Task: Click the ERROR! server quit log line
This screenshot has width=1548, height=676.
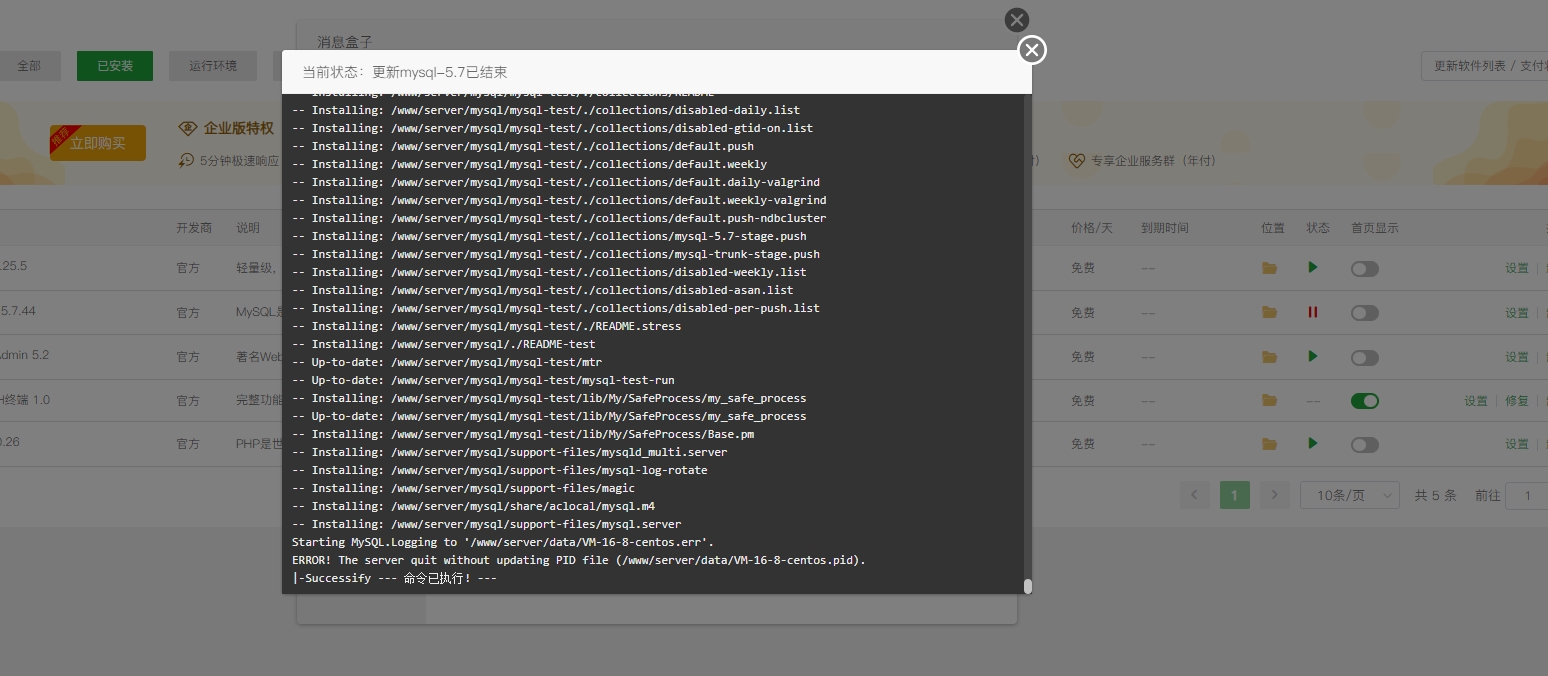Action: click(579, 560)
